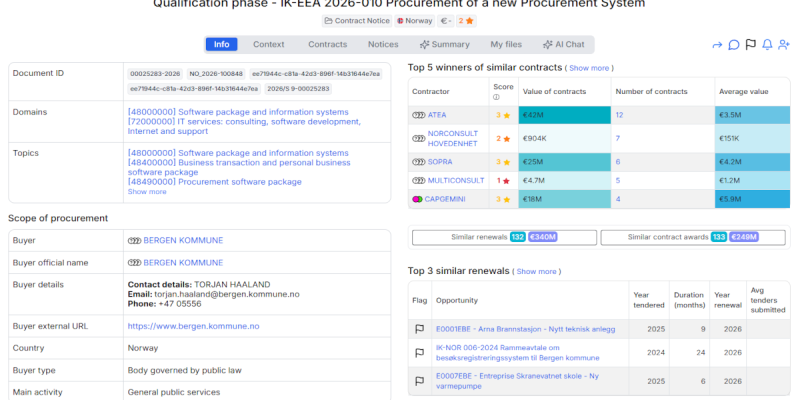The image size is (800, 400).
Task: Open the MULTICONSULT contractor link
Action: click(x=456, y=181)
